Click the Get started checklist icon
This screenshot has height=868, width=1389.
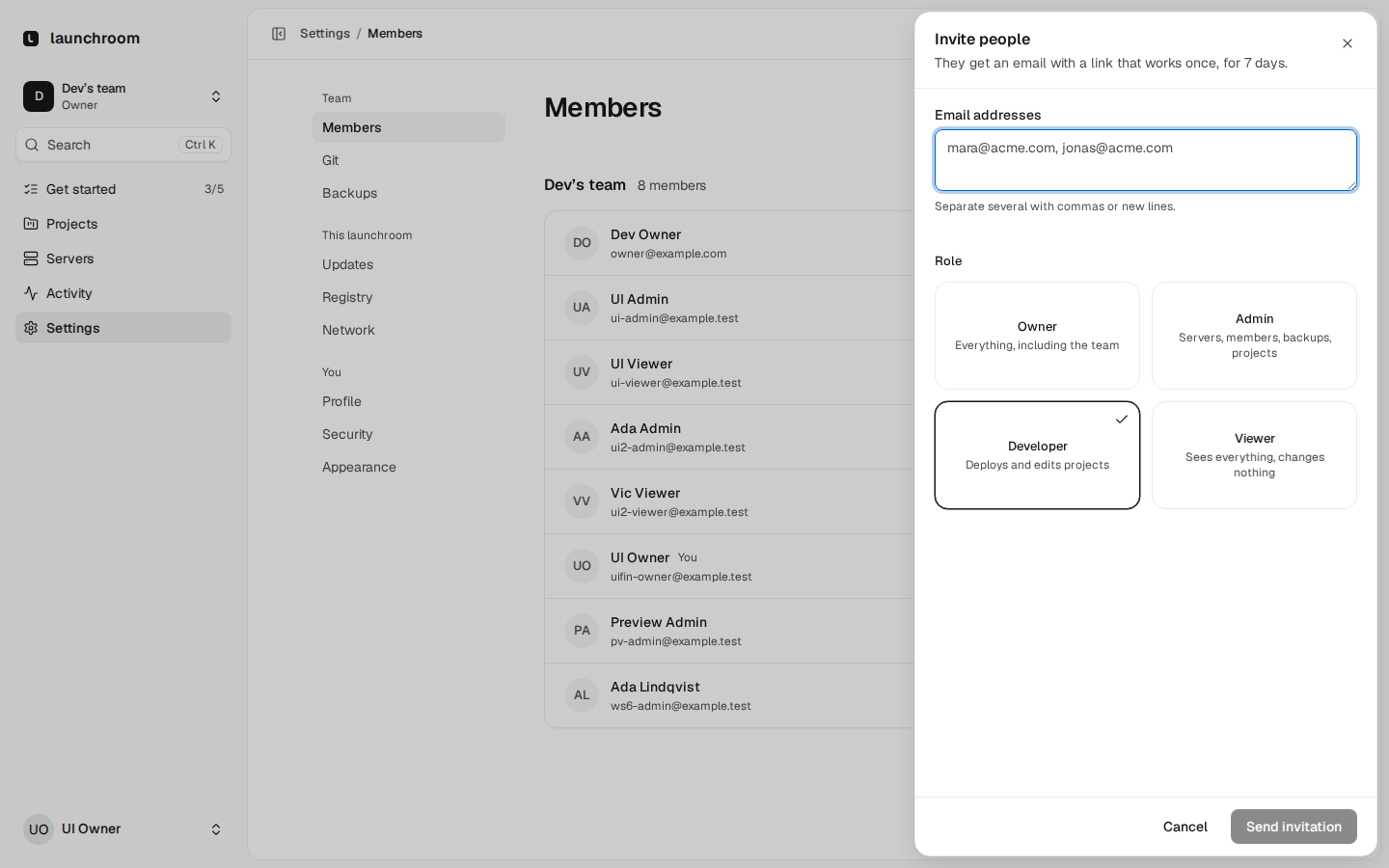point(31,189)
